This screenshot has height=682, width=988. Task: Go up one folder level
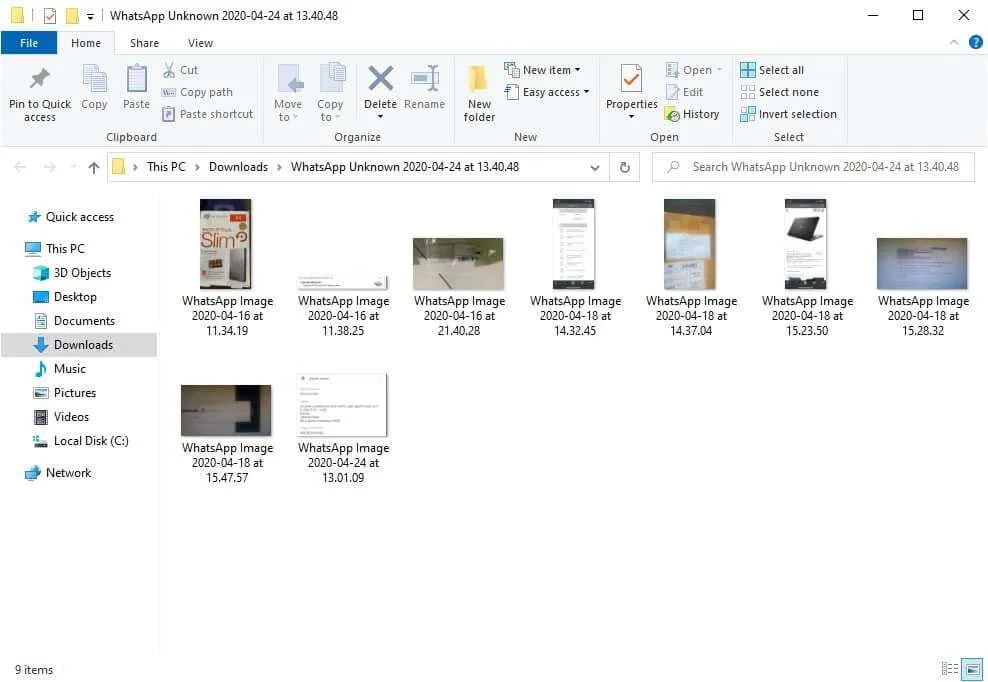pyautogui.click(x=94, y=167)
